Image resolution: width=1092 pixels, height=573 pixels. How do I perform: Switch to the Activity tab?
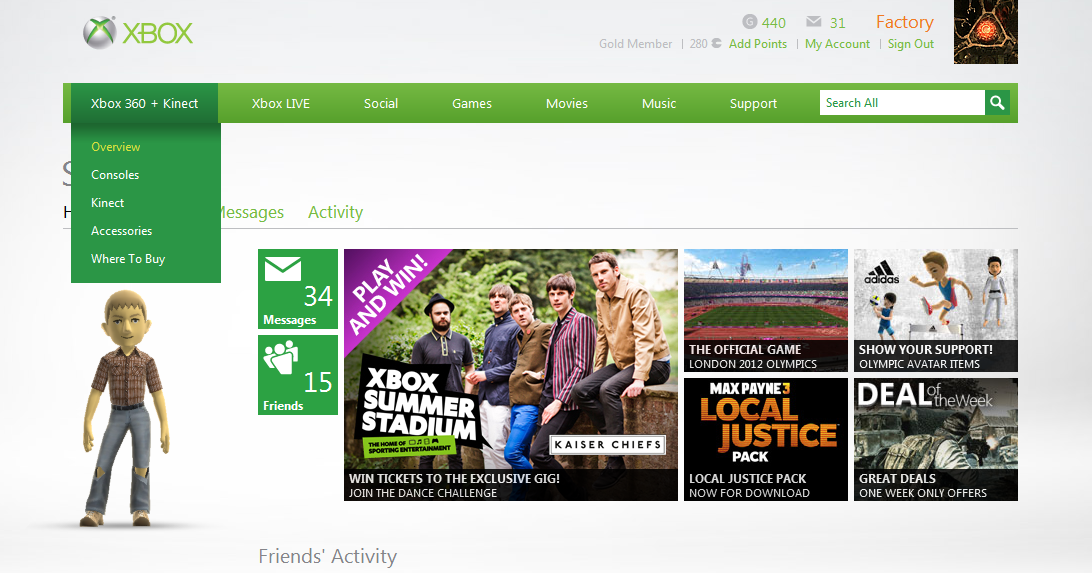[336, 212]
